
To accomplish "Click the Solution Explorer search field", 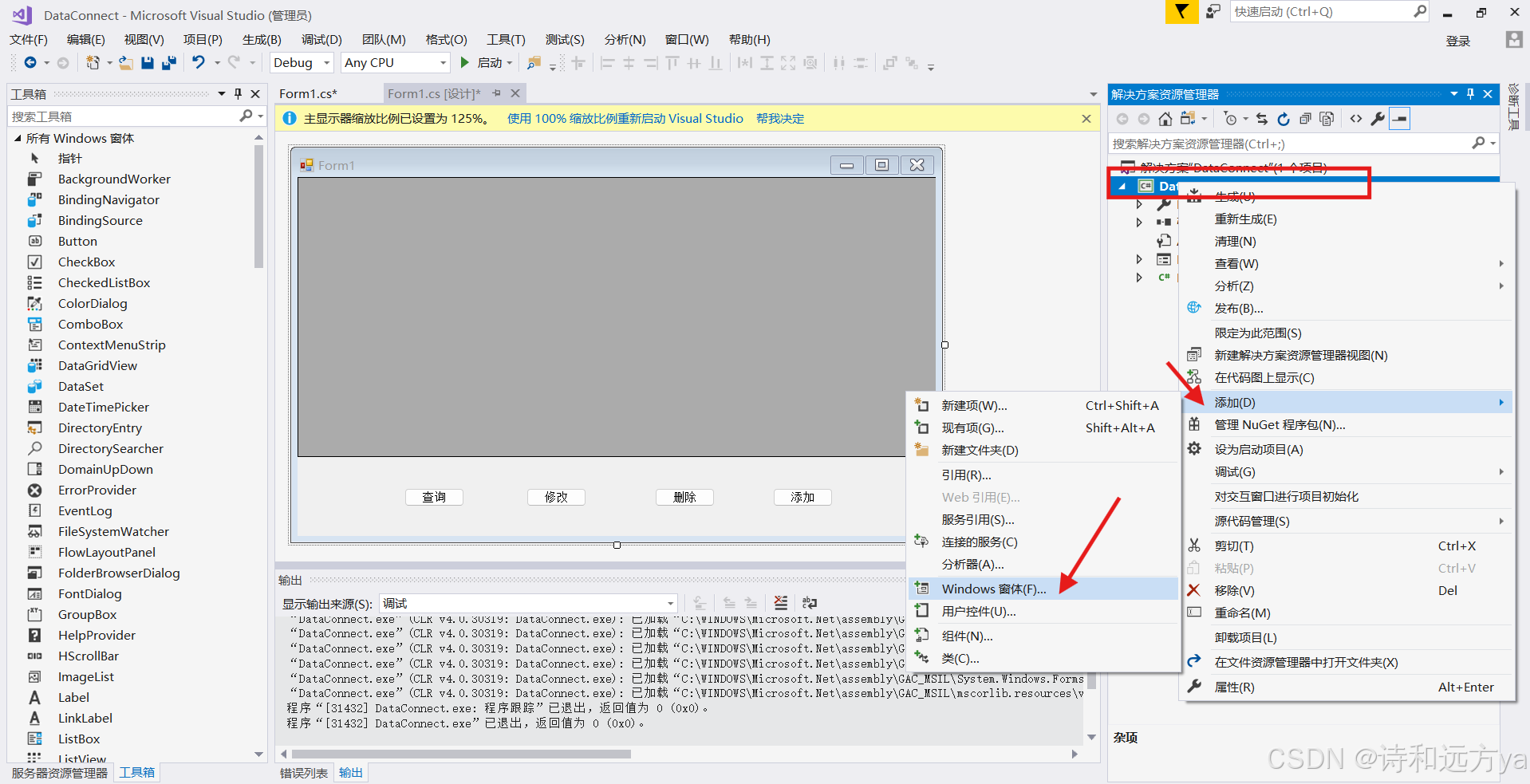I will pos(1289,144).
